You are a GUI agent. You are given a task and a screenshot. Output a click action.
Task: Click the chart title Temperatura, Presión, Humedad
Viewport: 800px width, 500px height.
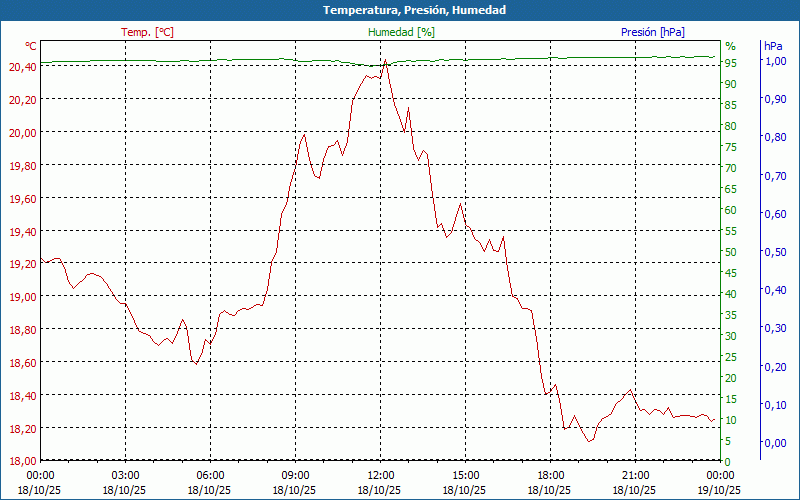click(400, 10)
